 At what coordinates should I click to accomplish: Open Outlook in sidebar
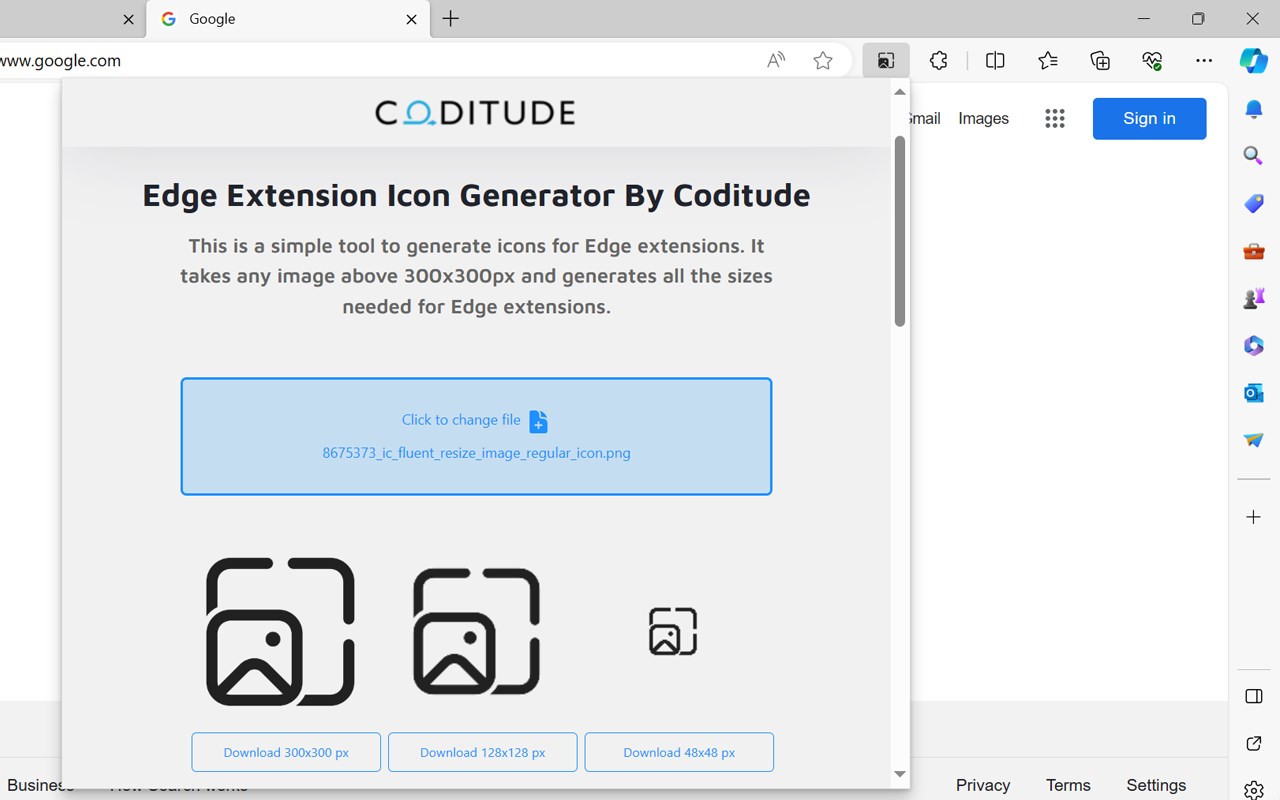(x=1254, y=393)
